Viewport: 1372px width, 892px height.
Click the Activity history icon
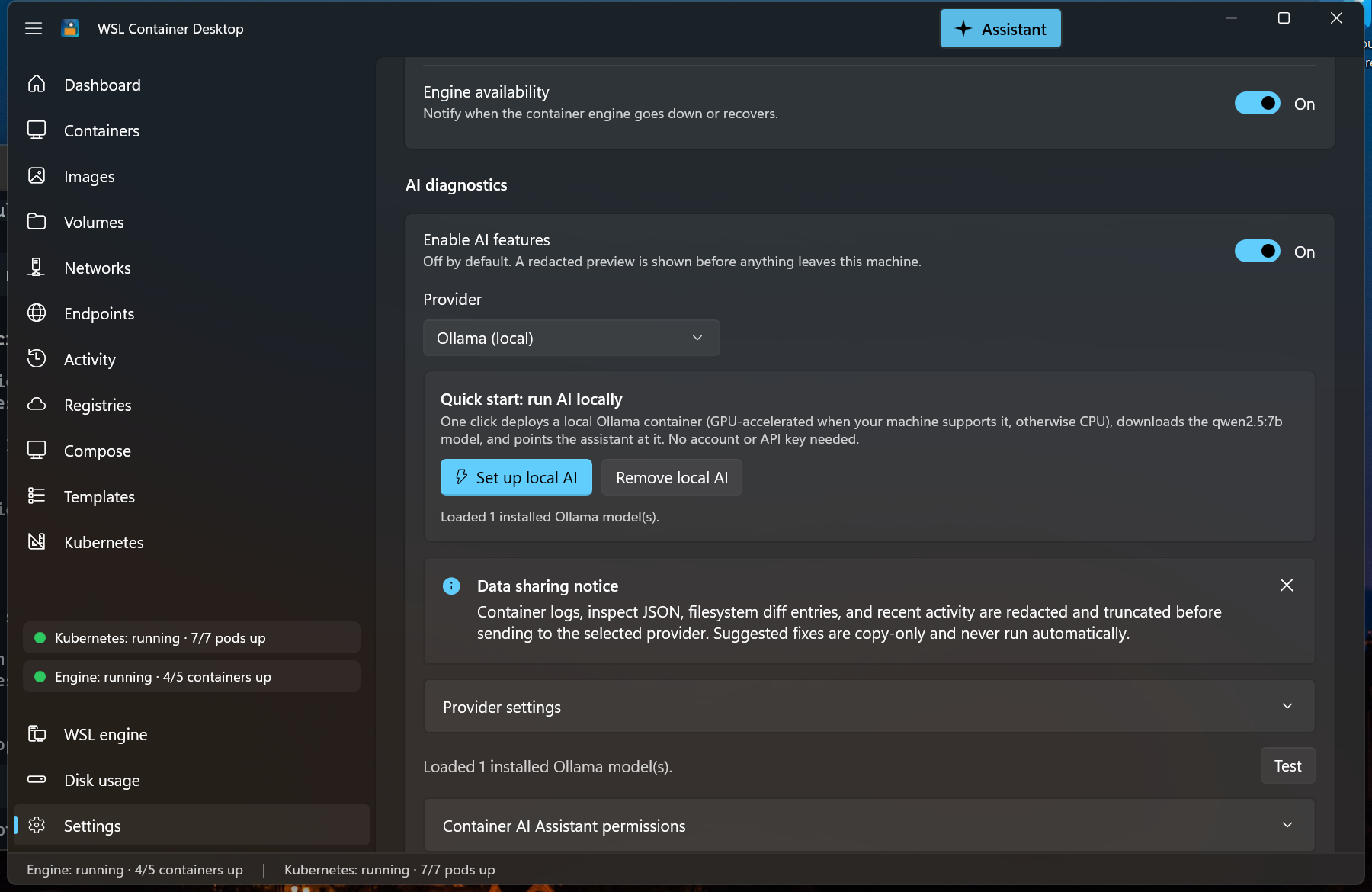click(x=37, y=358)
